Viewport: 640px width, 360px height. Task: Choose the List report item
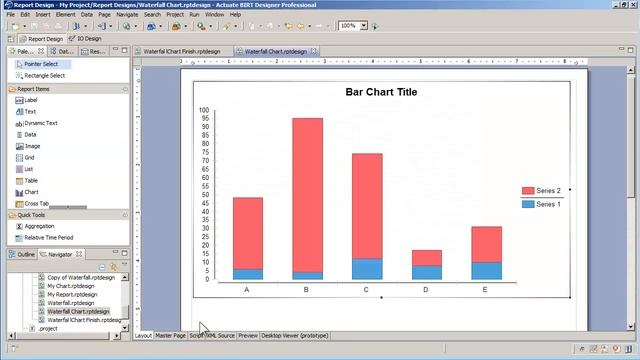24,169
